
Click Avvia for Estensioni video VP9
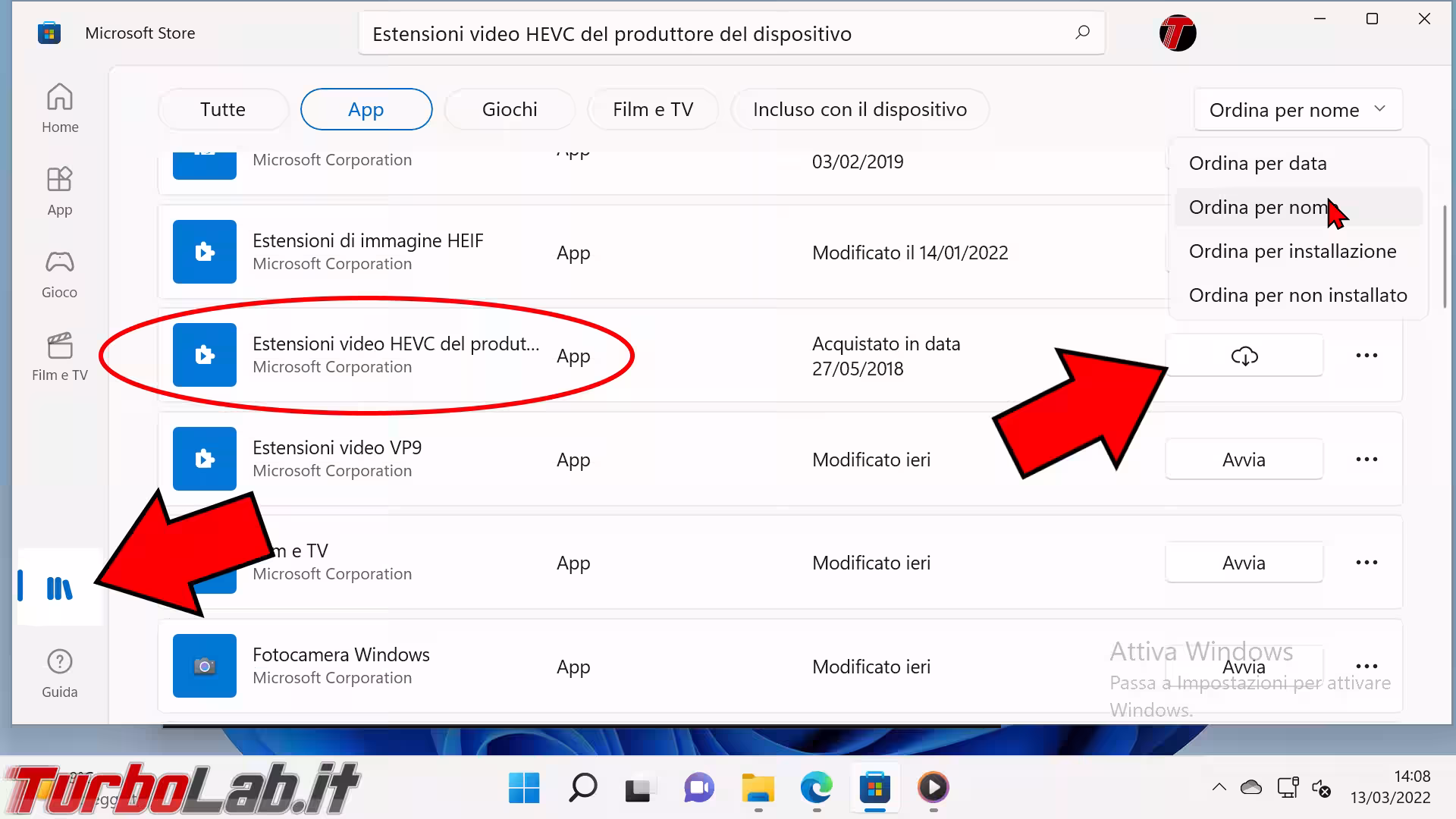tap(1244, 460)
